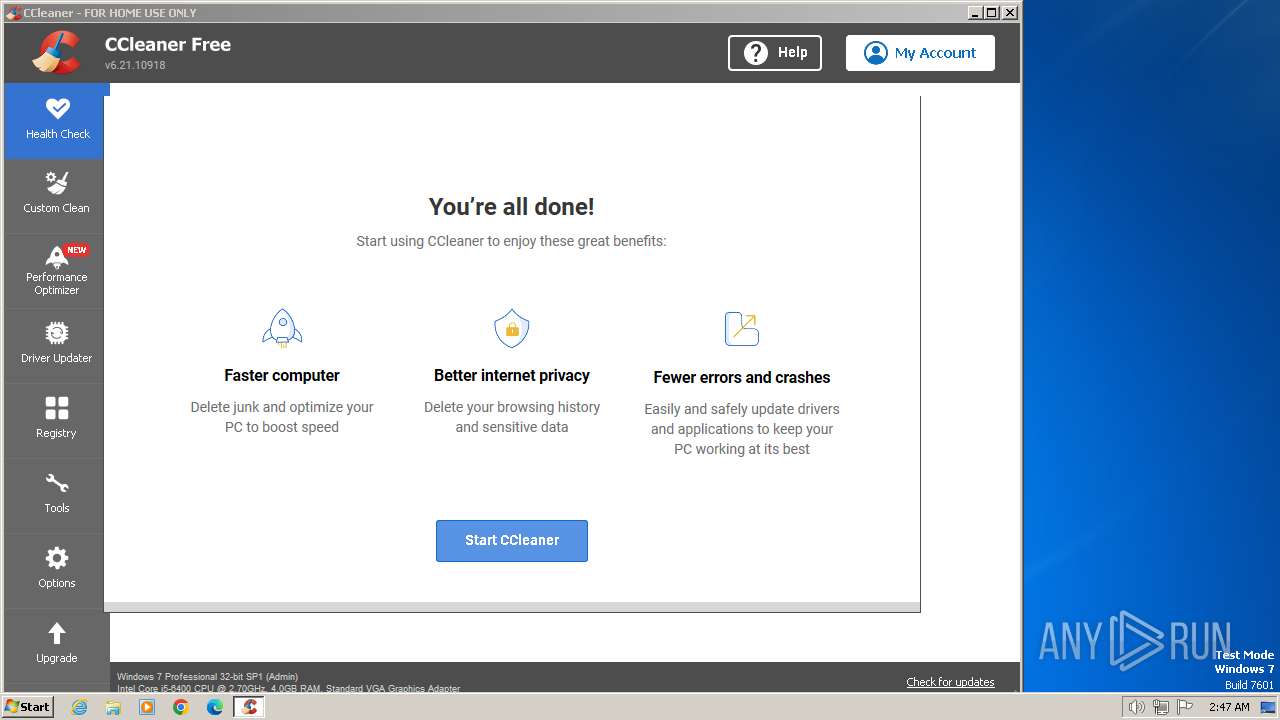Click the volume speaker tray icon
Image resolution: width=1280 pixels, height=720 pixels.
(x=1136, y=707)
